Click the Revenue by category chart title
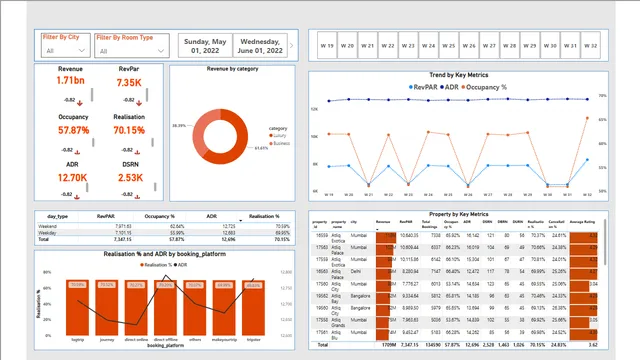Viewport: 640px width, 360px height. (x=232, y=69)
